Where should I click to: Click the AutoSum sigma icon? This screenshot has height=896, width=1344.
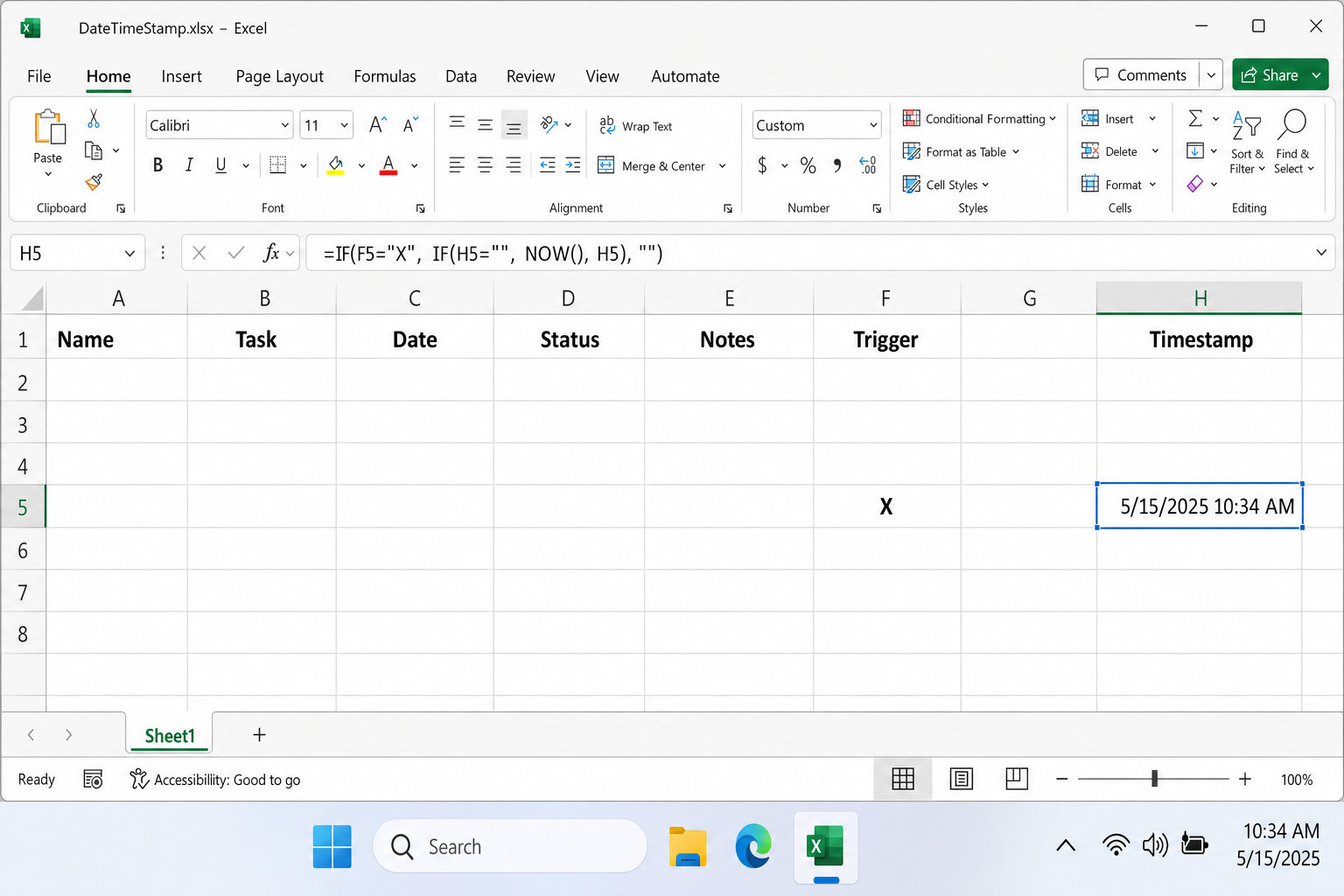[x=1195, y=118]
